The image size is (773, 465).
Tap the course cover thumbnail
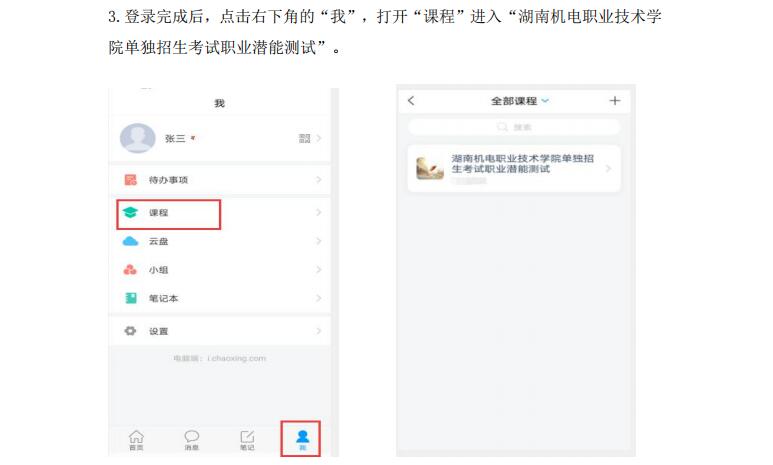pyautogui.click(x=430, y=168)
